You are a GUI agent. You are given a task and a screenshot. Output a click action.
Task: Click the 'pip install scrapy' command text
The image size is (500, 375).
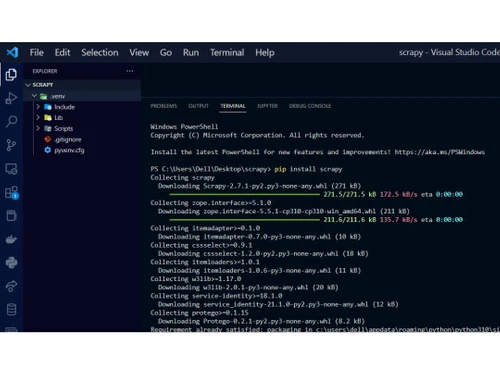click(308, 169)
